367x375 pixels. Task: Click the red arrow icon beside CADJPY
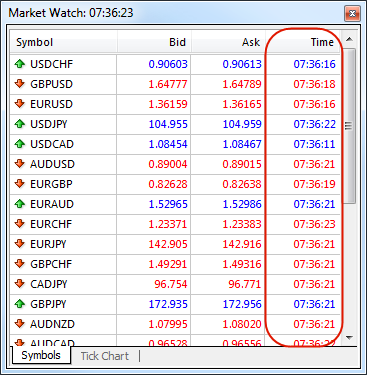20,283
